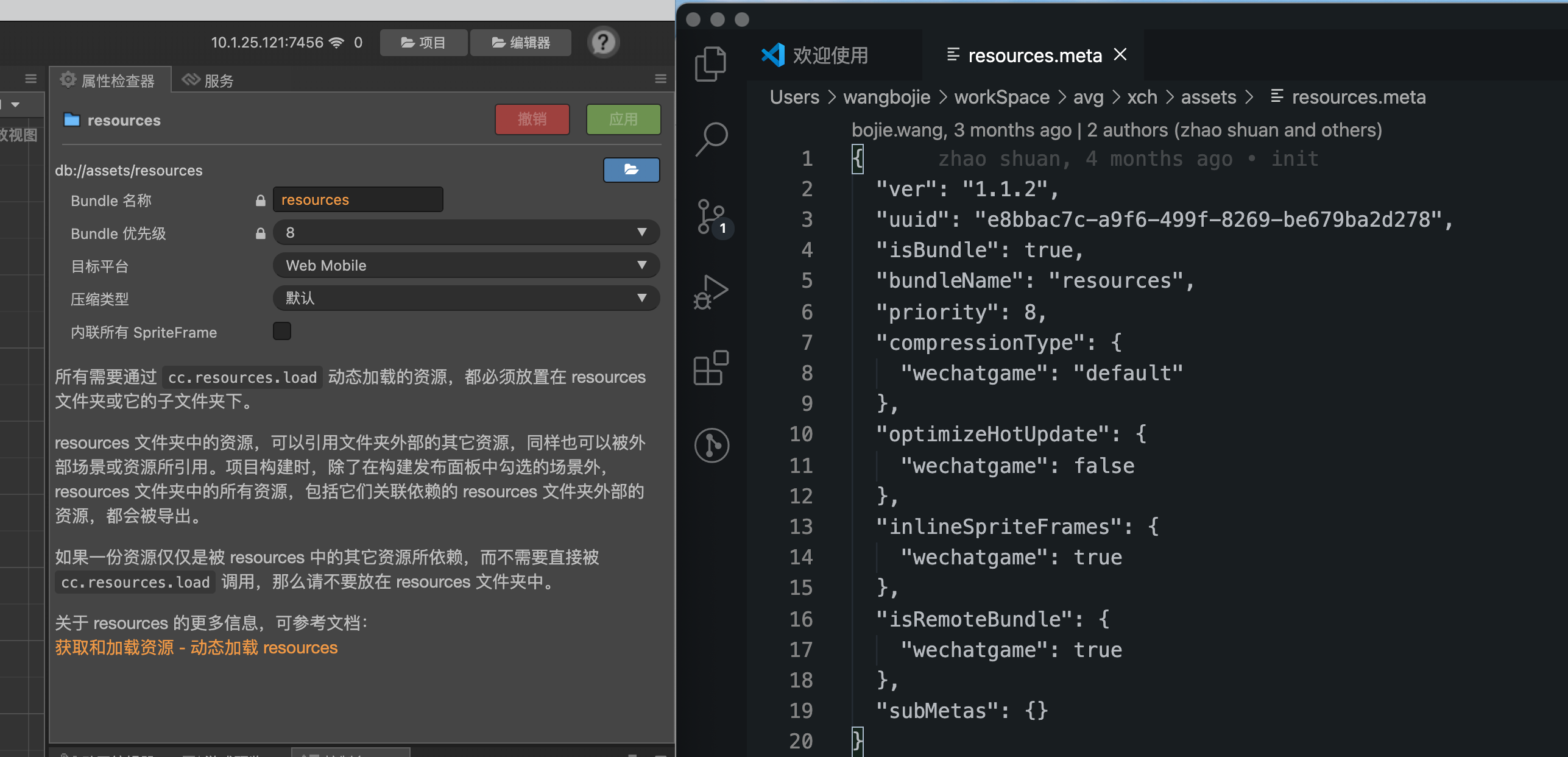Open the Git Graph sidebar icon
This screenshot has width=1568, height=757.
pyautogui.click(x=710, y=445)
